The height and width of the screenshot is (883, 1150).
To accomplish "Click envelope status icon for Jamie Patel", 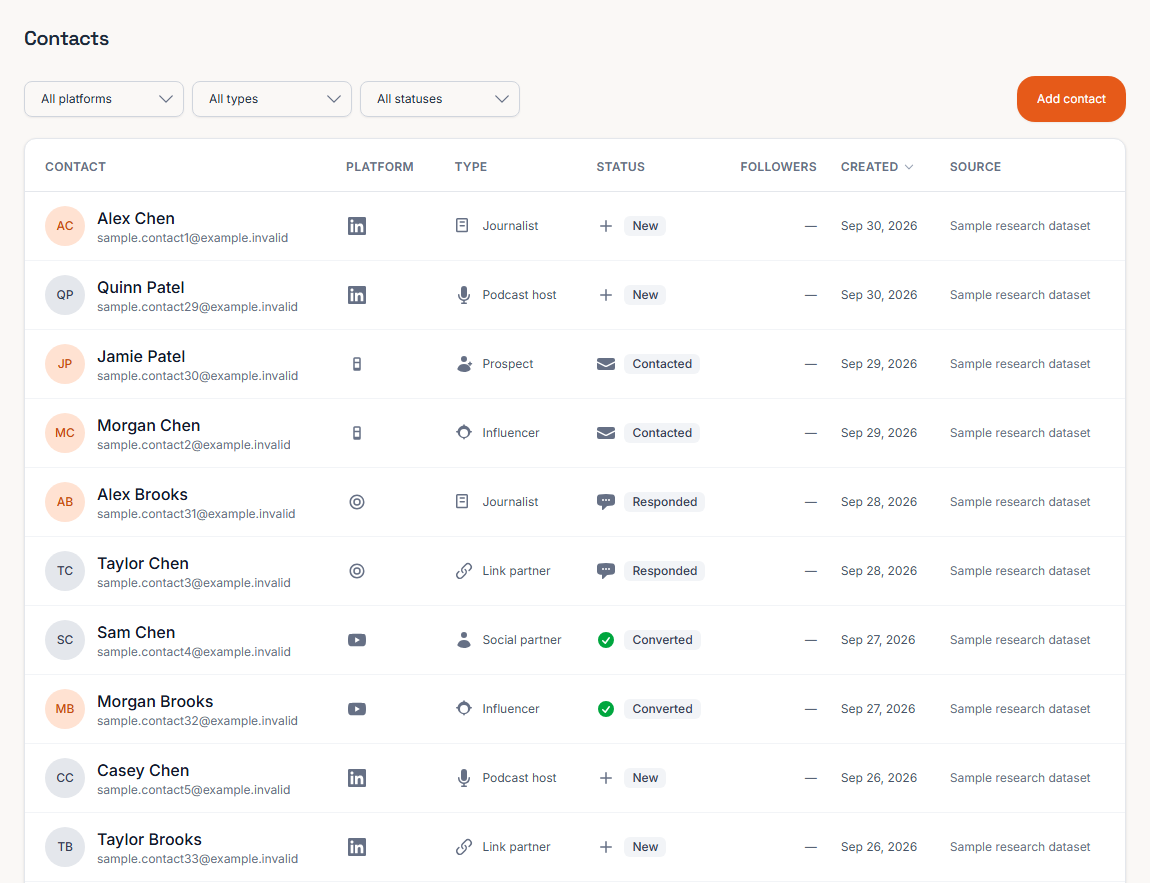I will click(x=606, y=364).
